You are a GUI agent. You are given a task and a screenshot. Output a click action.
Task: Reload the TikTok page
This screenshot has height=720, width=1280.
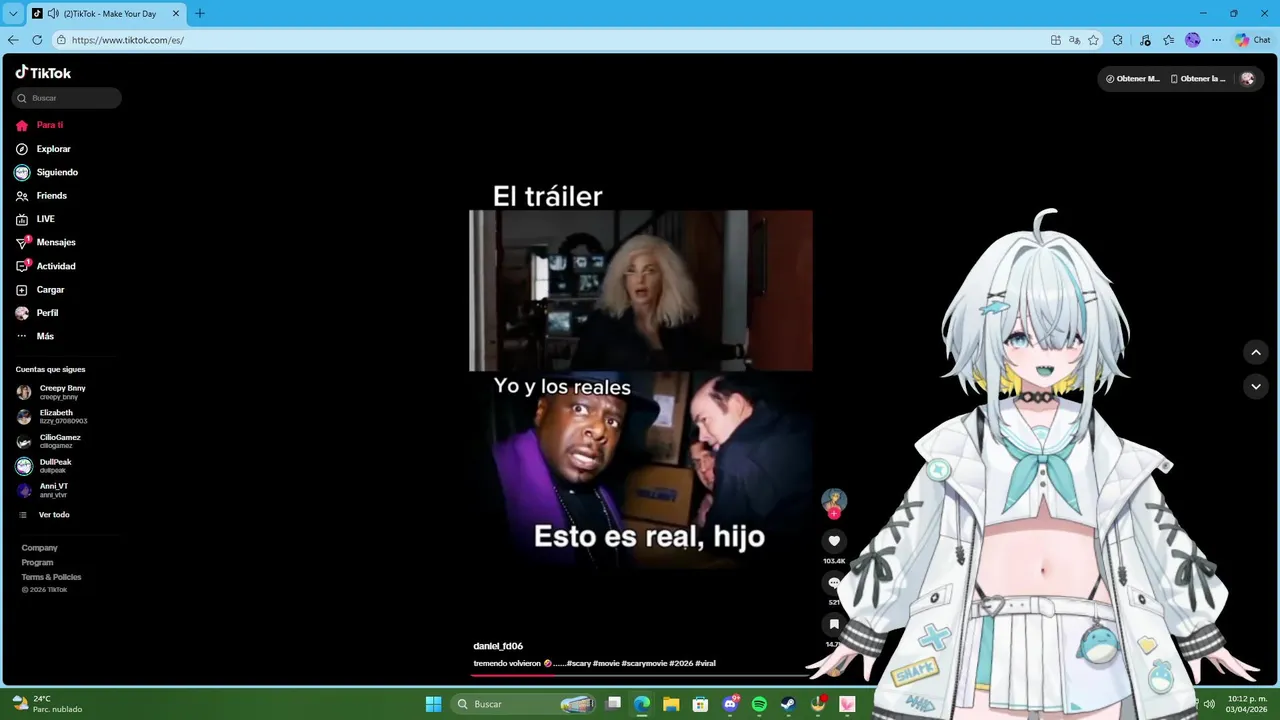tap(37, 40)
